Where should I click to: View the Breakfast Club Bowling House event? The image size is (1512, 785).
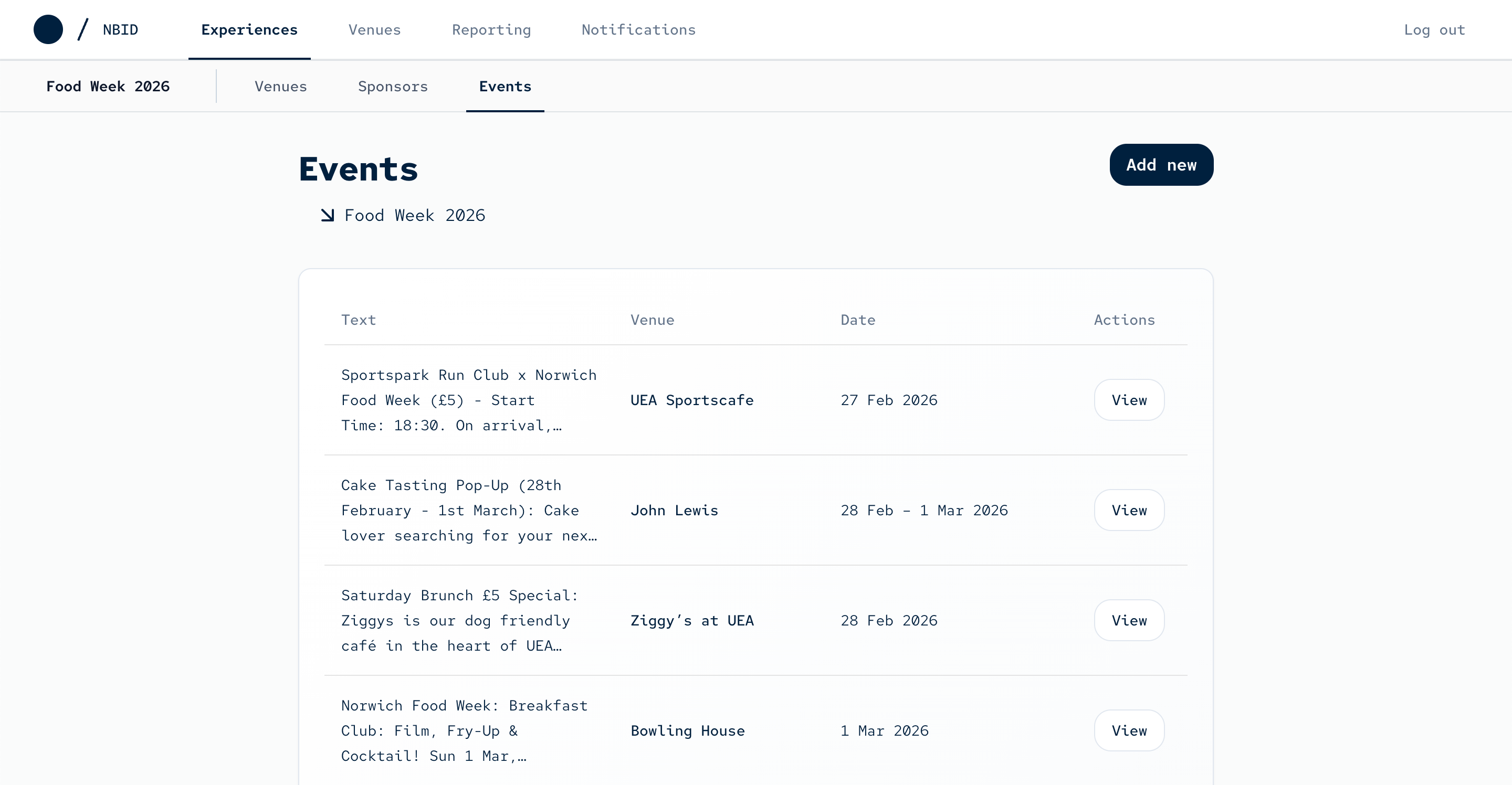[1129, 730]
